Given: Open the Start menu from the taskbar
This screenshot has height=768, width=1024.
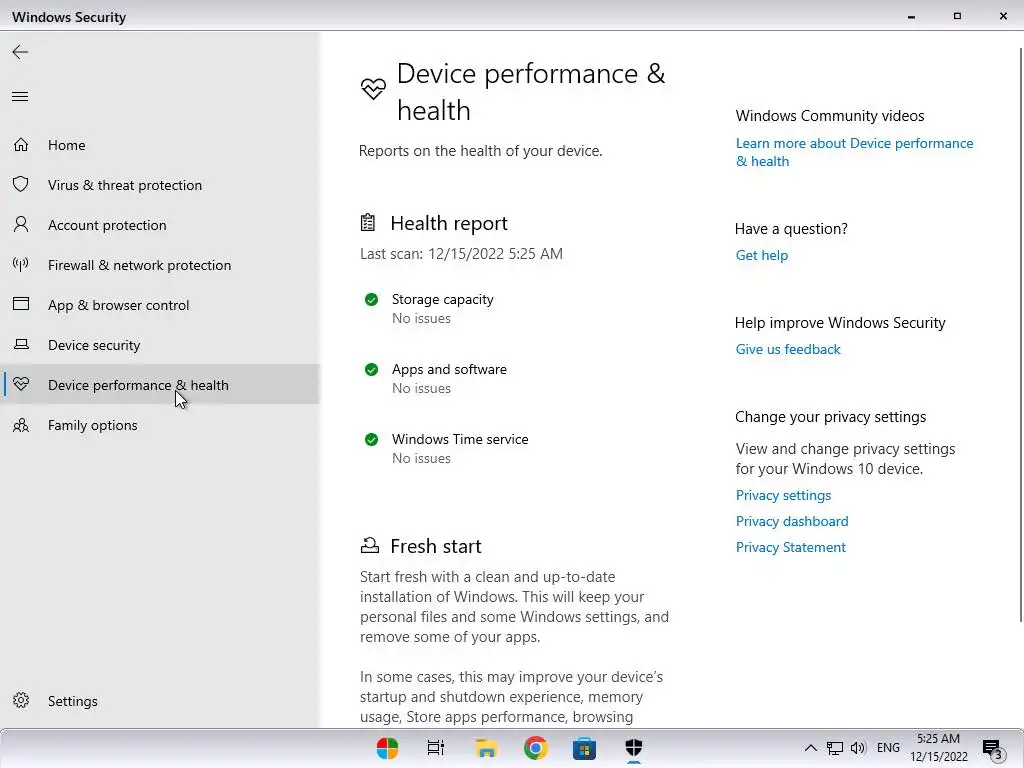Looking at the screenshot, I should click(387, 748).
